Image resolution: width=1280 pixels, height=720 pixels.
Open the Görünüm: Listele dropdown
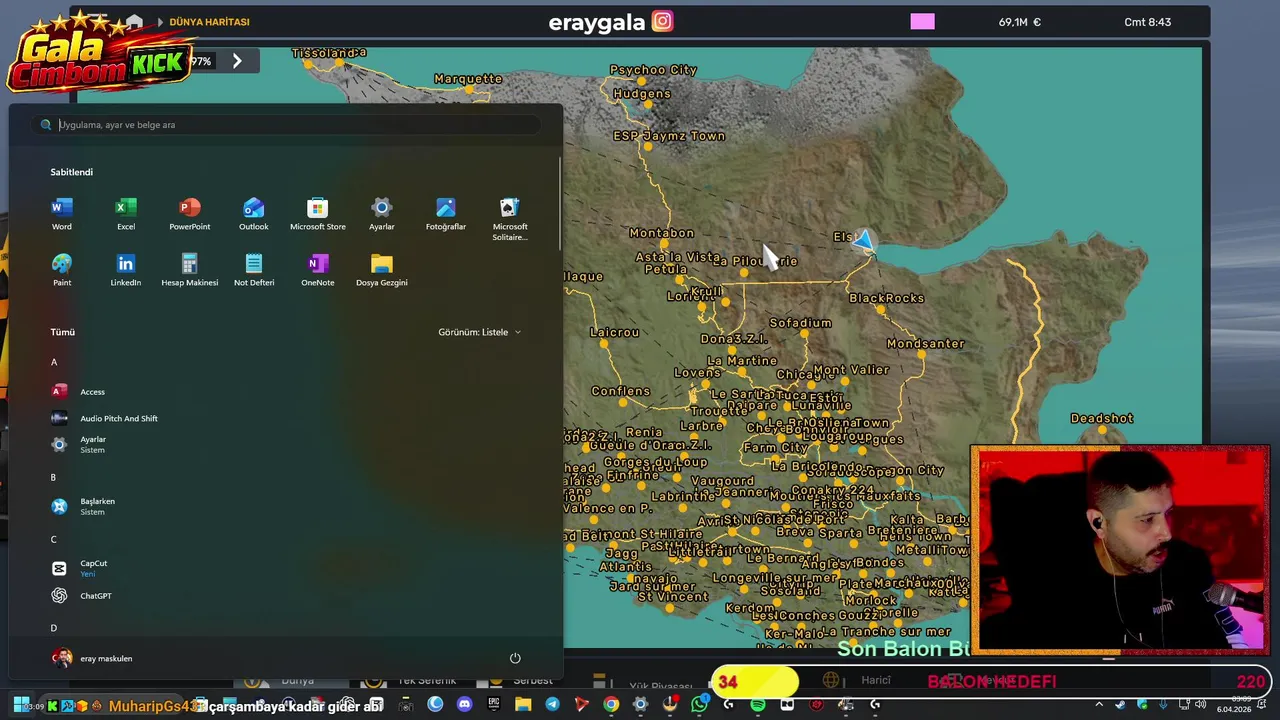[480, 332]
